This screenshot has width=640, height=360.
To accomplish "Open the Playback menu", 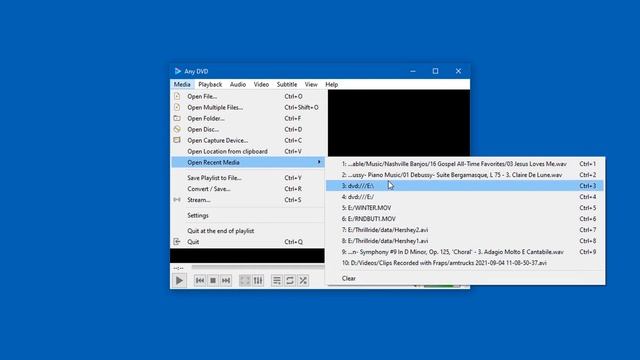I will pos(210,84).
